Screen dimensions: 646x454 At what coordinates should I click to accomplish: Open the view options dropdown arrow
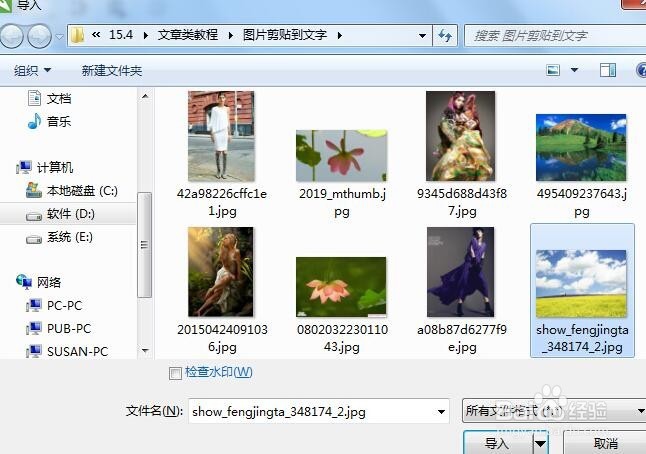tap(574, 70)
